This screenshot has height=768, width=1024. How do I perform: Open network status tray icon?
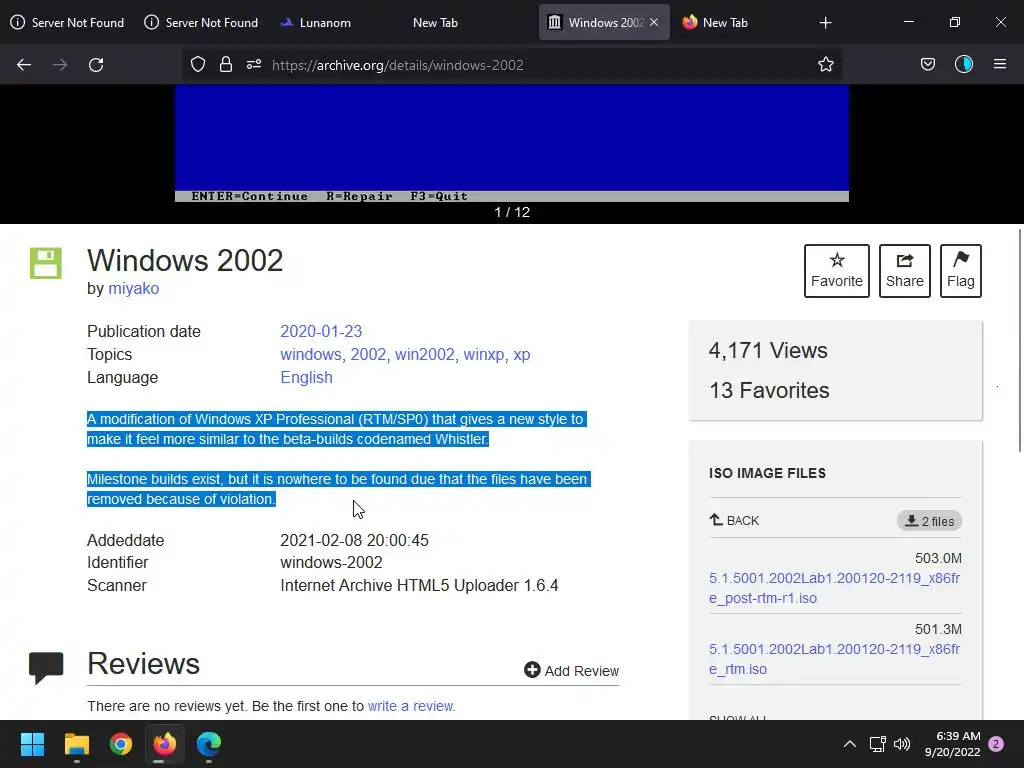878,744
